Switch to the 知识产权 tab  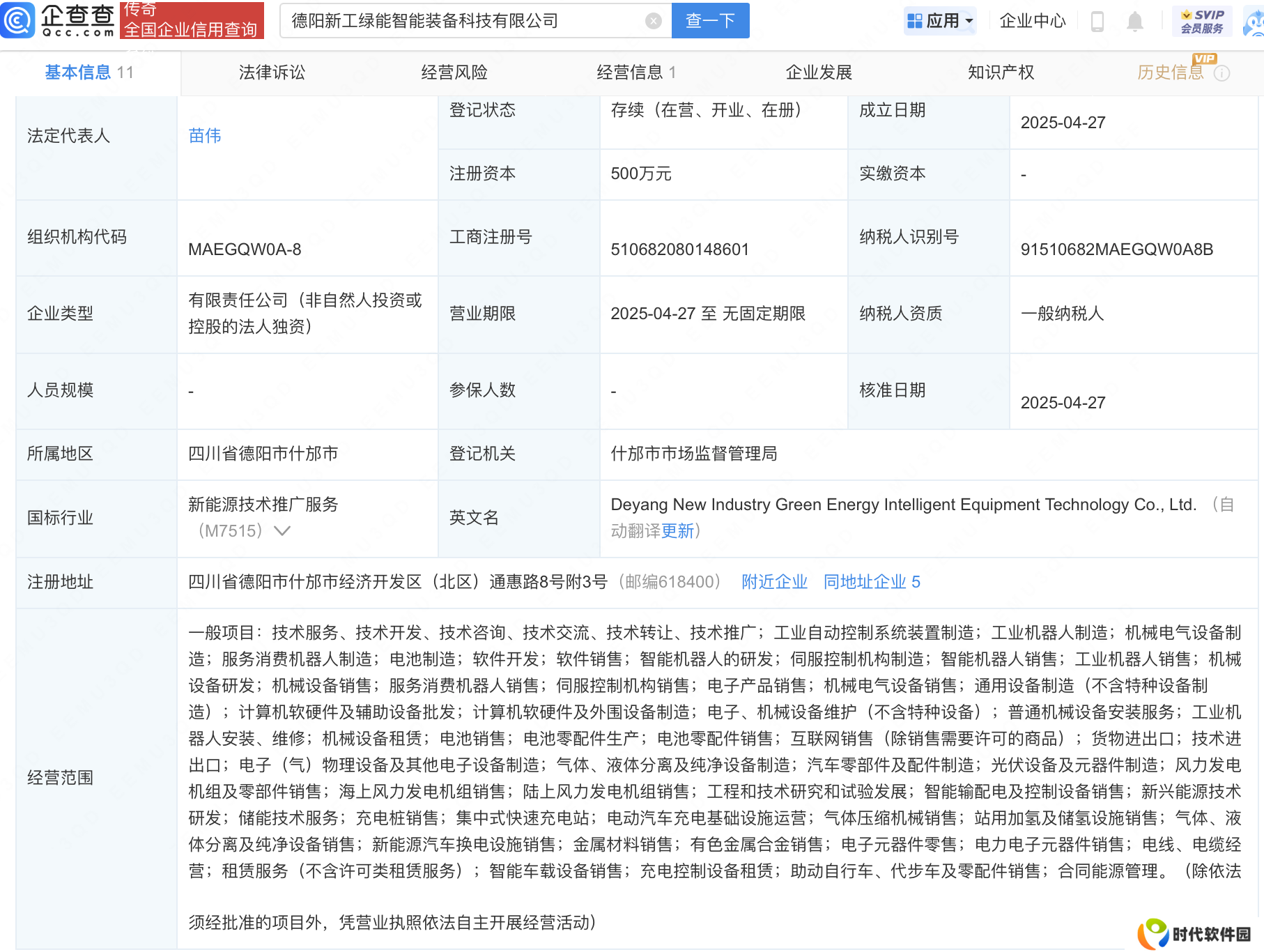[1001, 72]
